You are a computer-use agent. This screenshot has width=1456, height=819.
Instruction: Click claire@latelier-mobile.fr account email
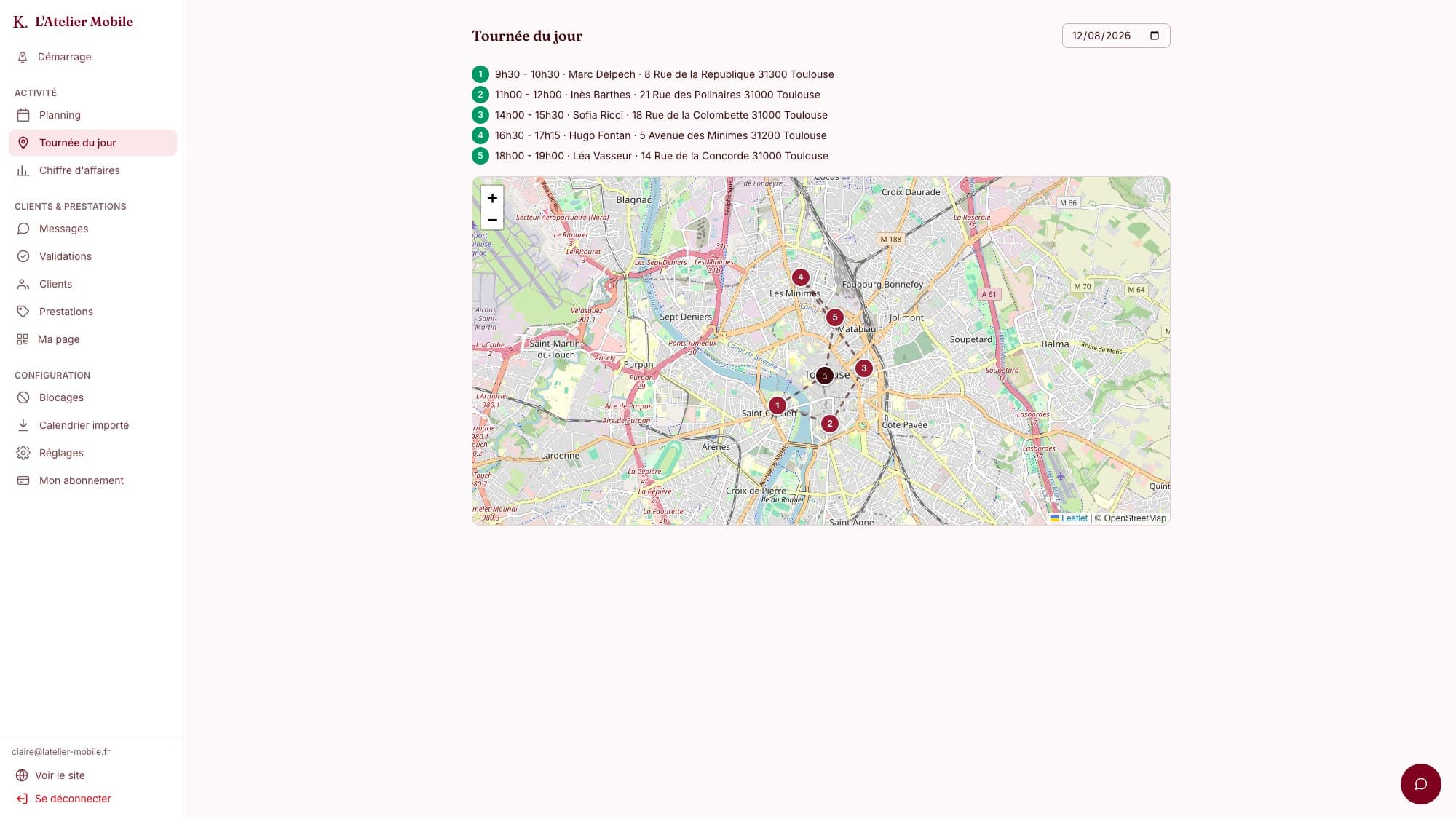point(61,752)
